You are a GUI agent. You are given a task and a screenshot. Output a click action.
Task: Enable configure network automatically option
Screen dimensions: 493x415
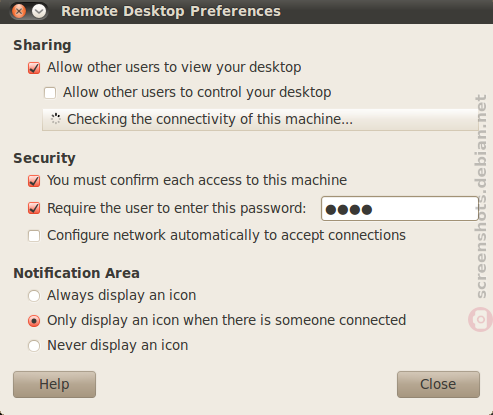34,236
